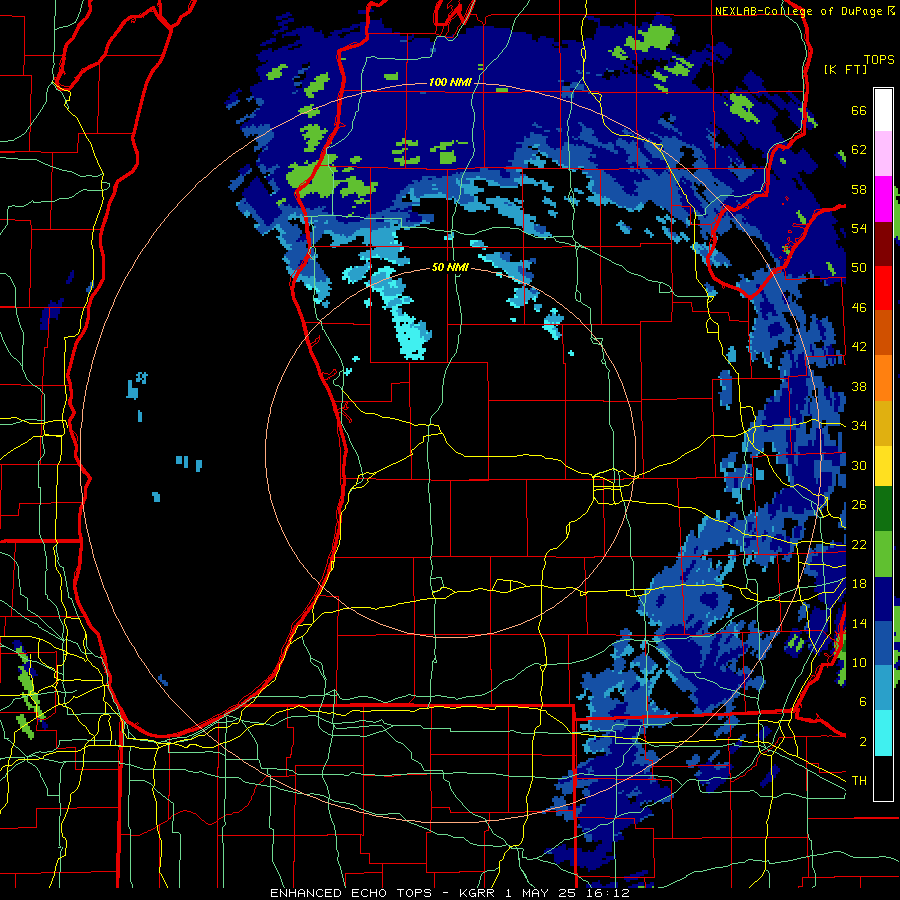Click the legend value 50
This screenshot has height=900, width=900.
tap(859, 267)
